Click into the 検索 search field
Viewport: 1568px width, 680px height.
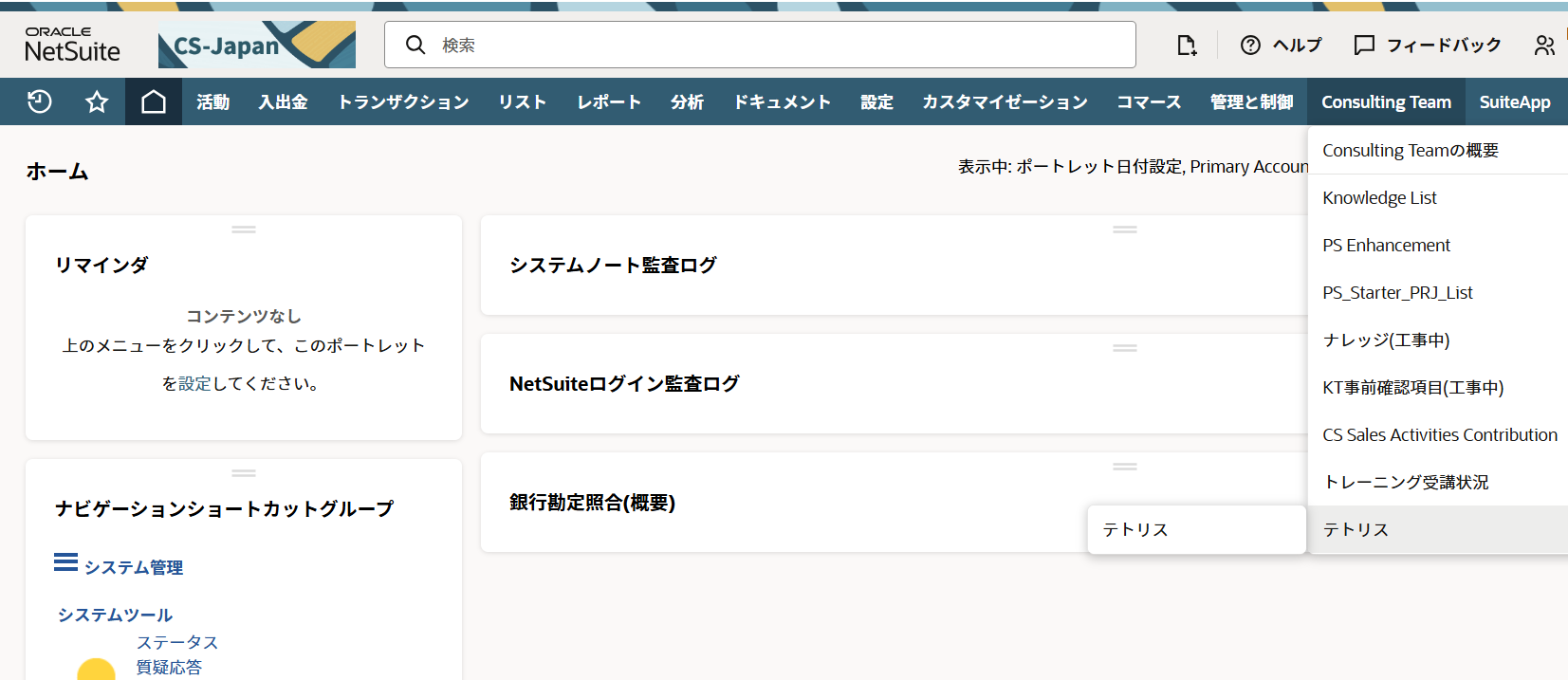760,45
